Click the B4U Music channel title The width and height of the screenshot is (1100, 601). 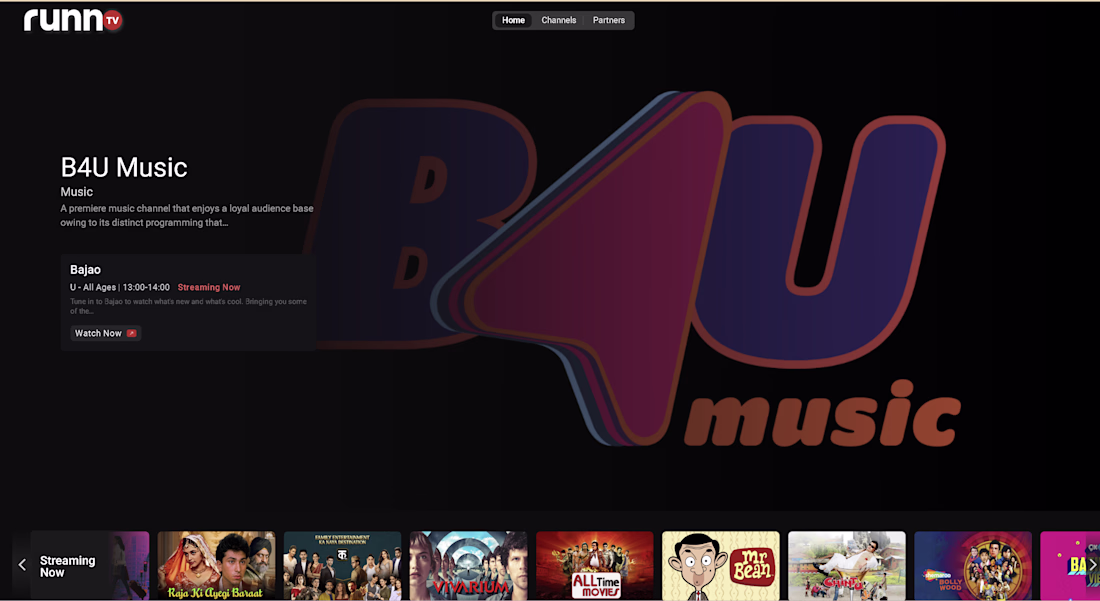124,167
